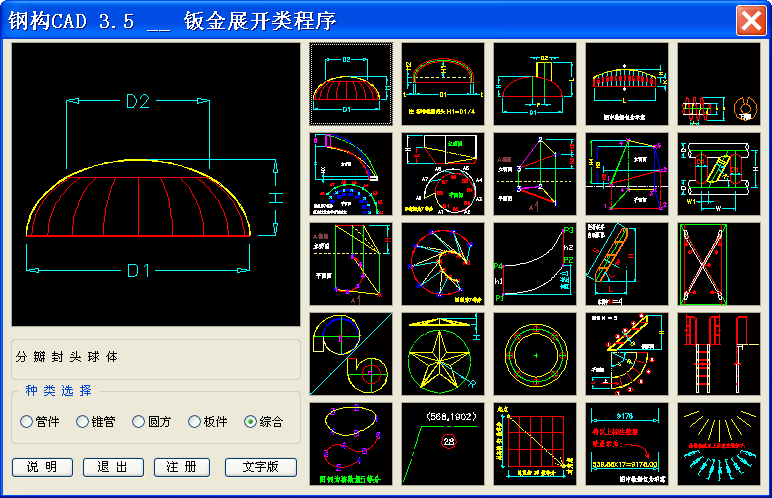Select the 管件 radio button

click(27, 422)
